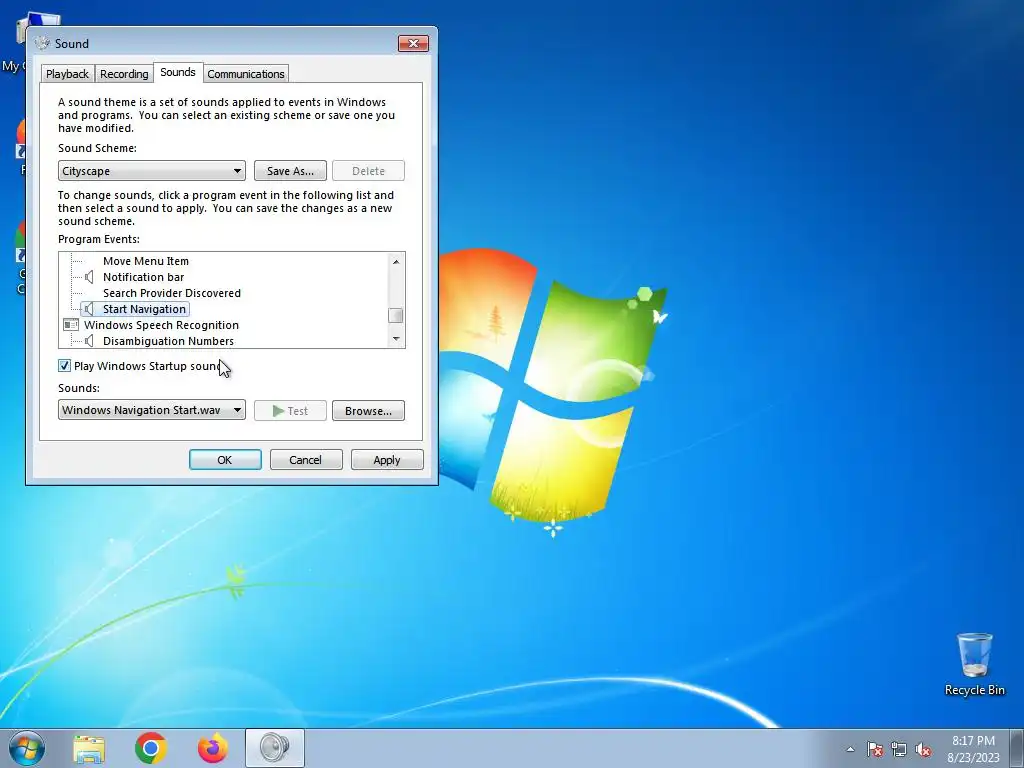Click the Apply button
This screenshot has height=768, width=1024.
click(x=387, y=460)
